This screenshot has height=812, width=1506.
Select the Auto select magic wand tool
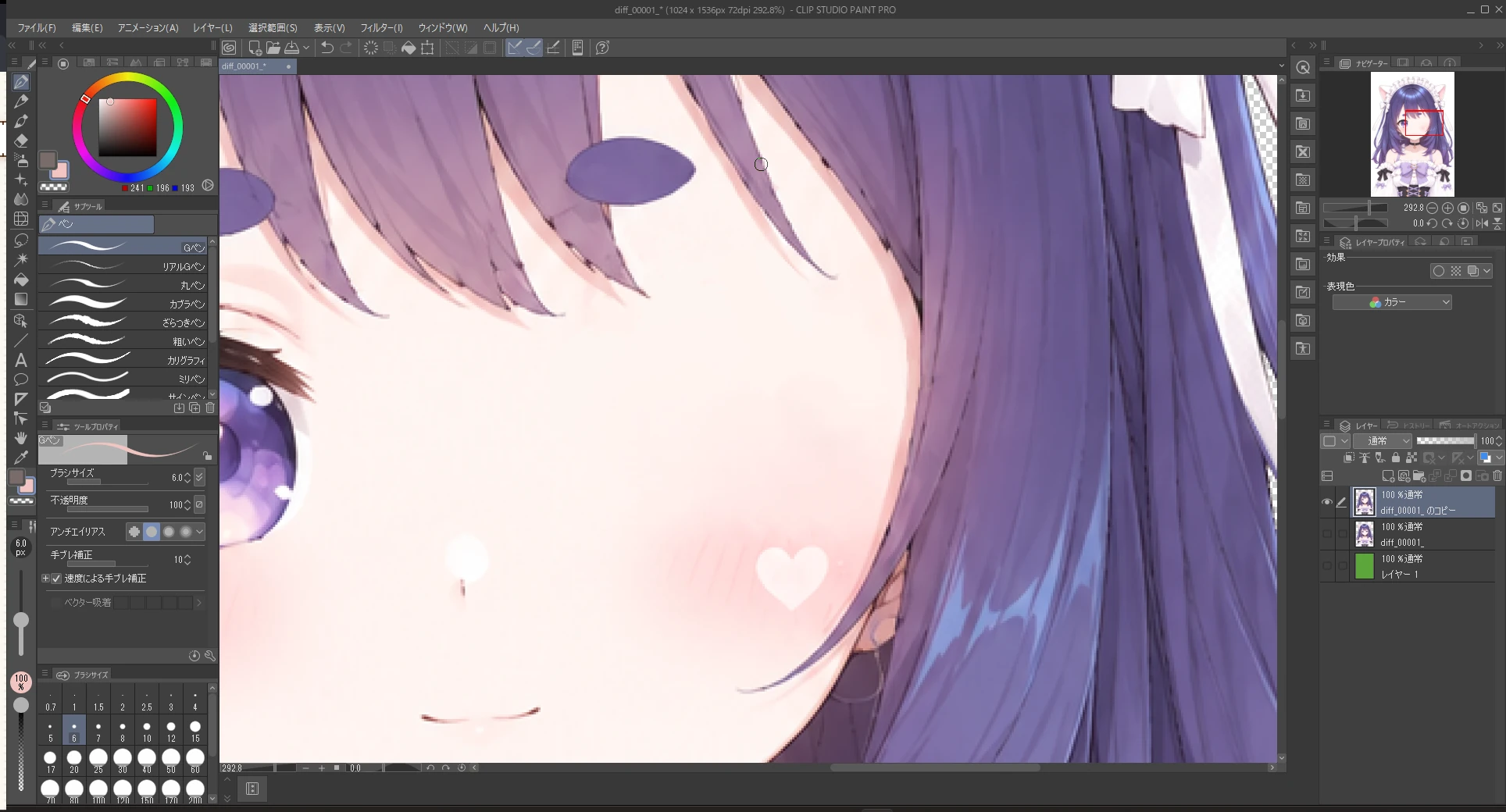pos(21,259)
